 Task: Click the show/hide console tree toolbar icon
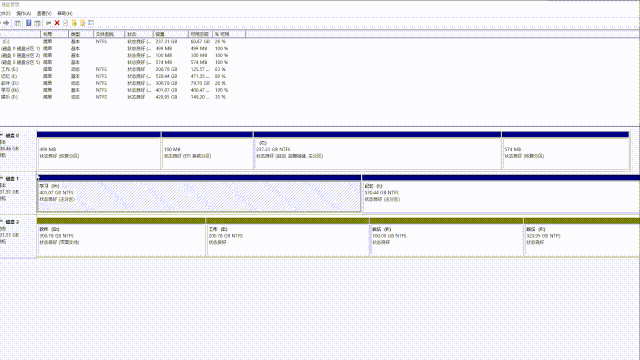18,23
